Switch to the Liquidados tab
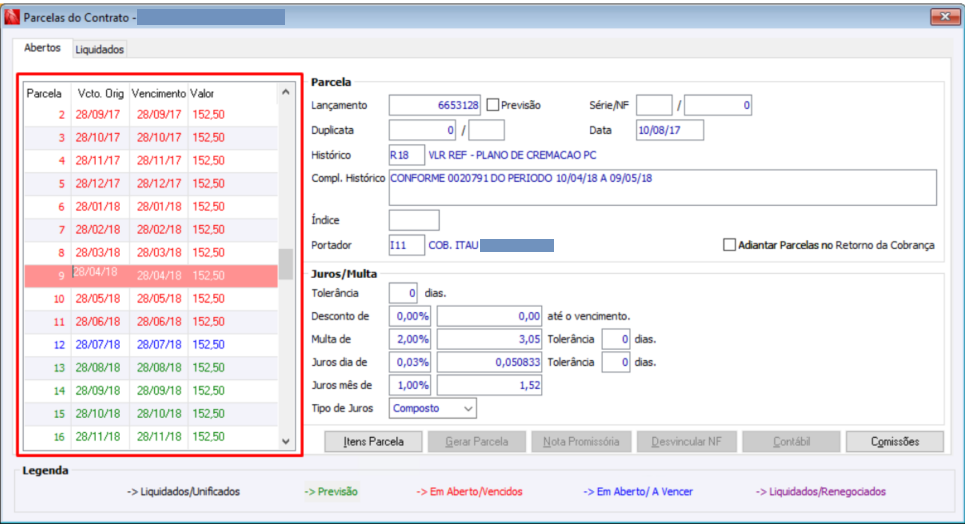The image size is (965, 524). coord(99,49)
